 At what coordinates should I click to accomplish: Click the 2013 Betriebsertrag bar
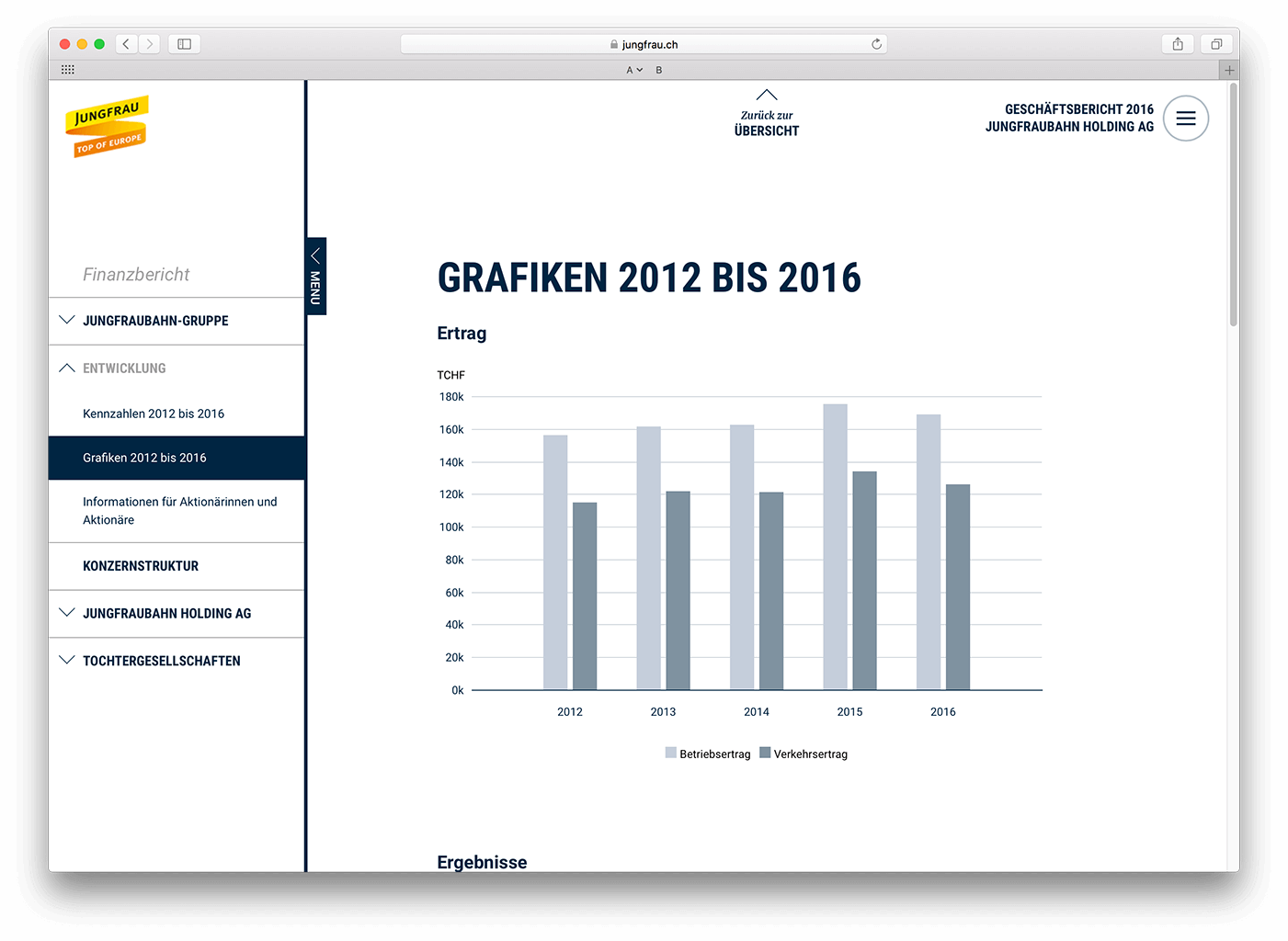tap(648, 558)
